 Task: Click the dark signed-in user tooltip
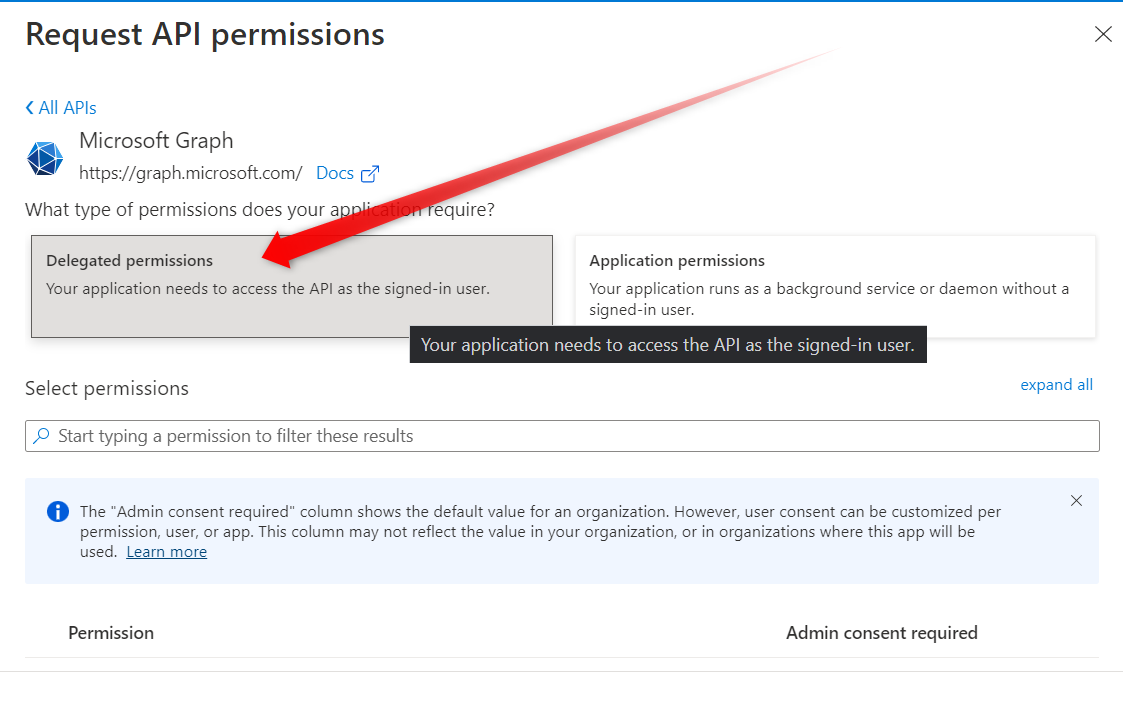pyautogui.click(x=668, y=345)
